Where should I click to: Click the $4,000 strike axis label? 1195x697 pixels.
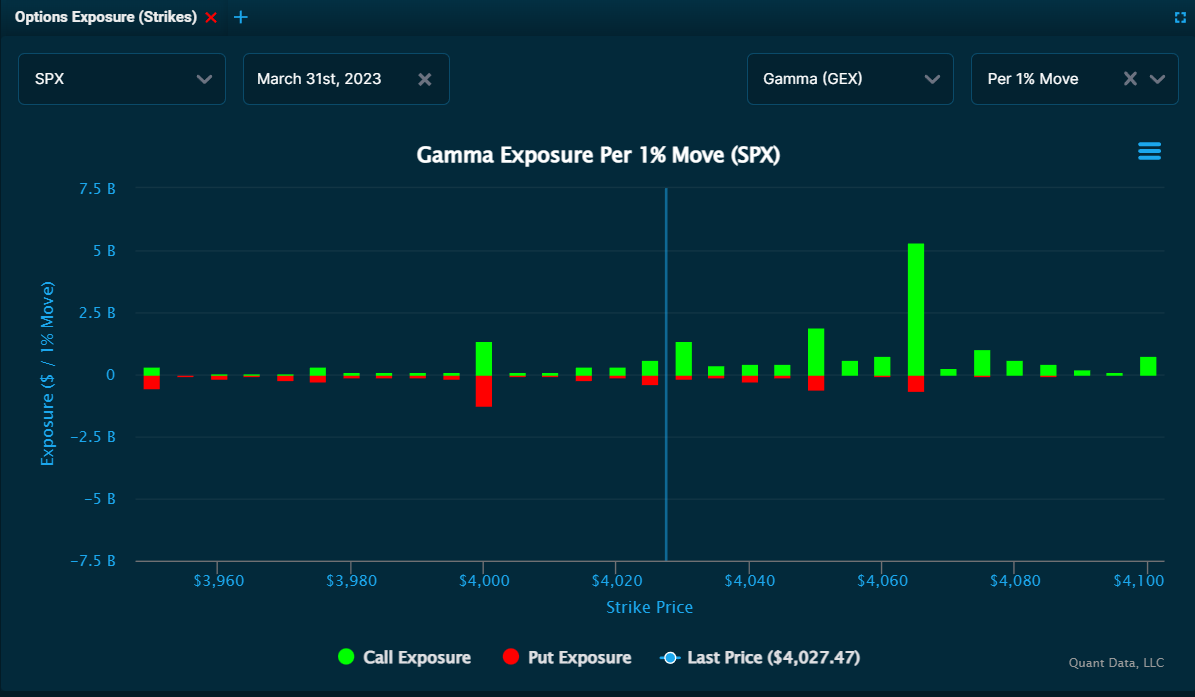coord(484,581)
